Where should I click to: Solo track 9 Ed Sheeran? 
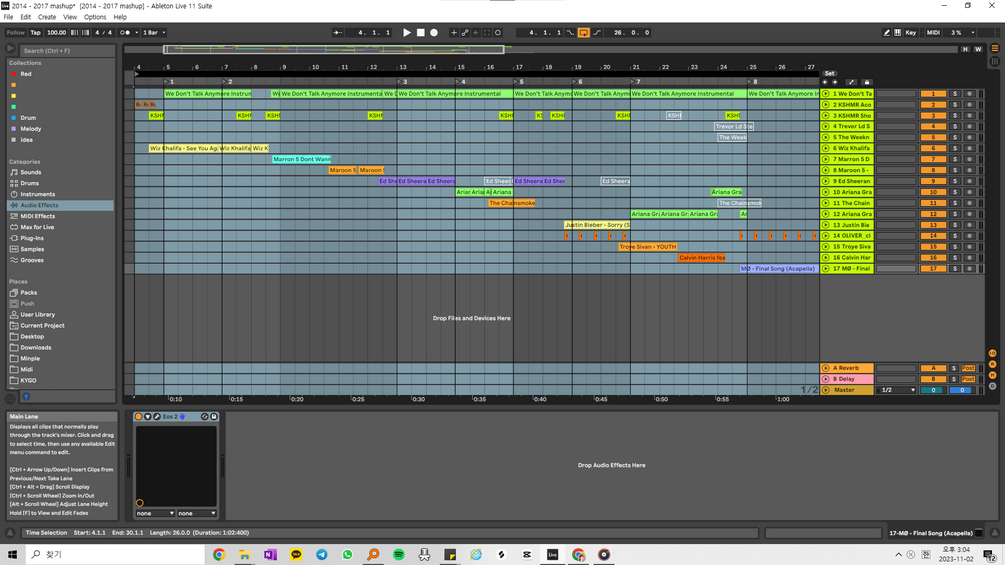[x=954, y=181]
